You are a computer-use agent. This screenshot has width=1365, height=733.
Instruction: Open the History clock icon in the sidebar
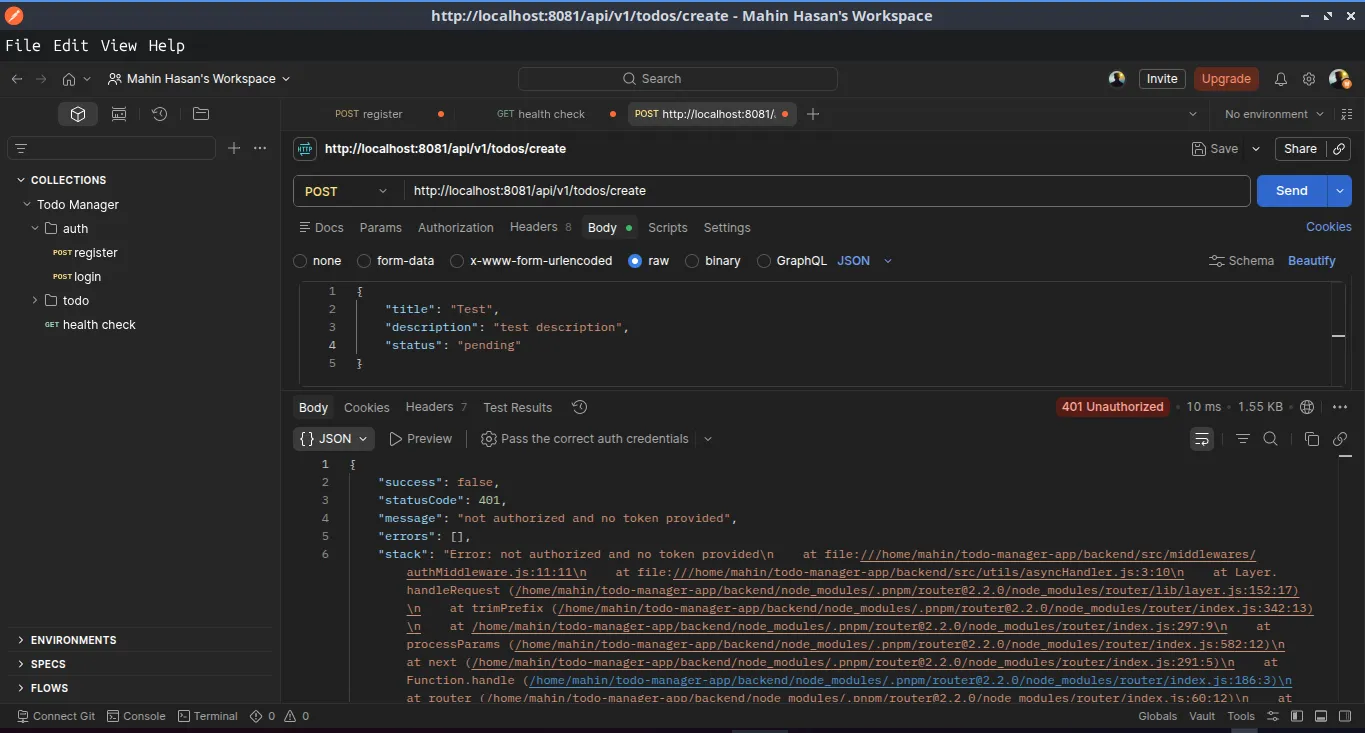pos(159,114)
